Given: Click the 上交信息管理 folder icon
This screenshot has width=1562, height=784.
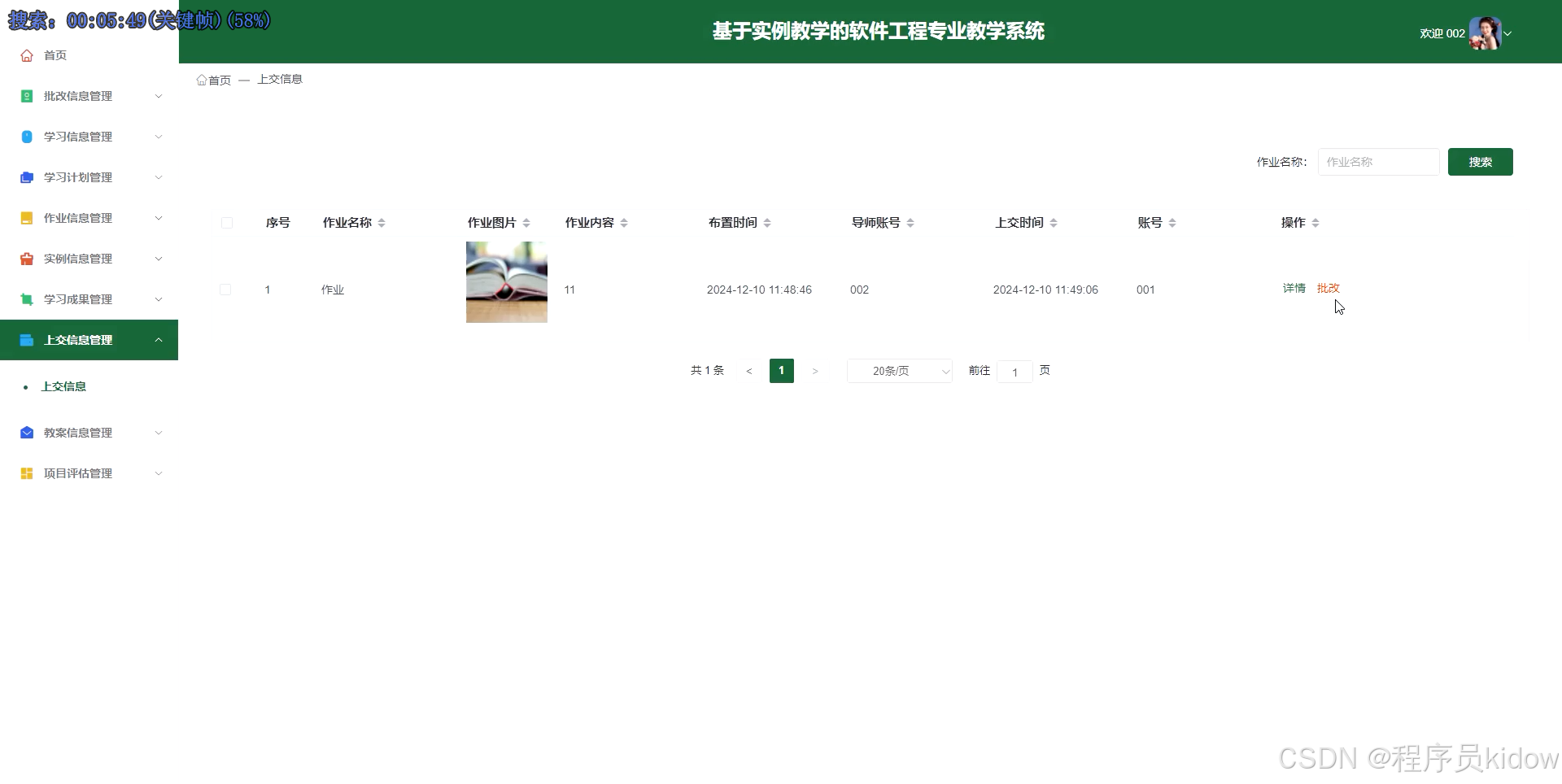Looking at the screenshot, I should [27, 340].
